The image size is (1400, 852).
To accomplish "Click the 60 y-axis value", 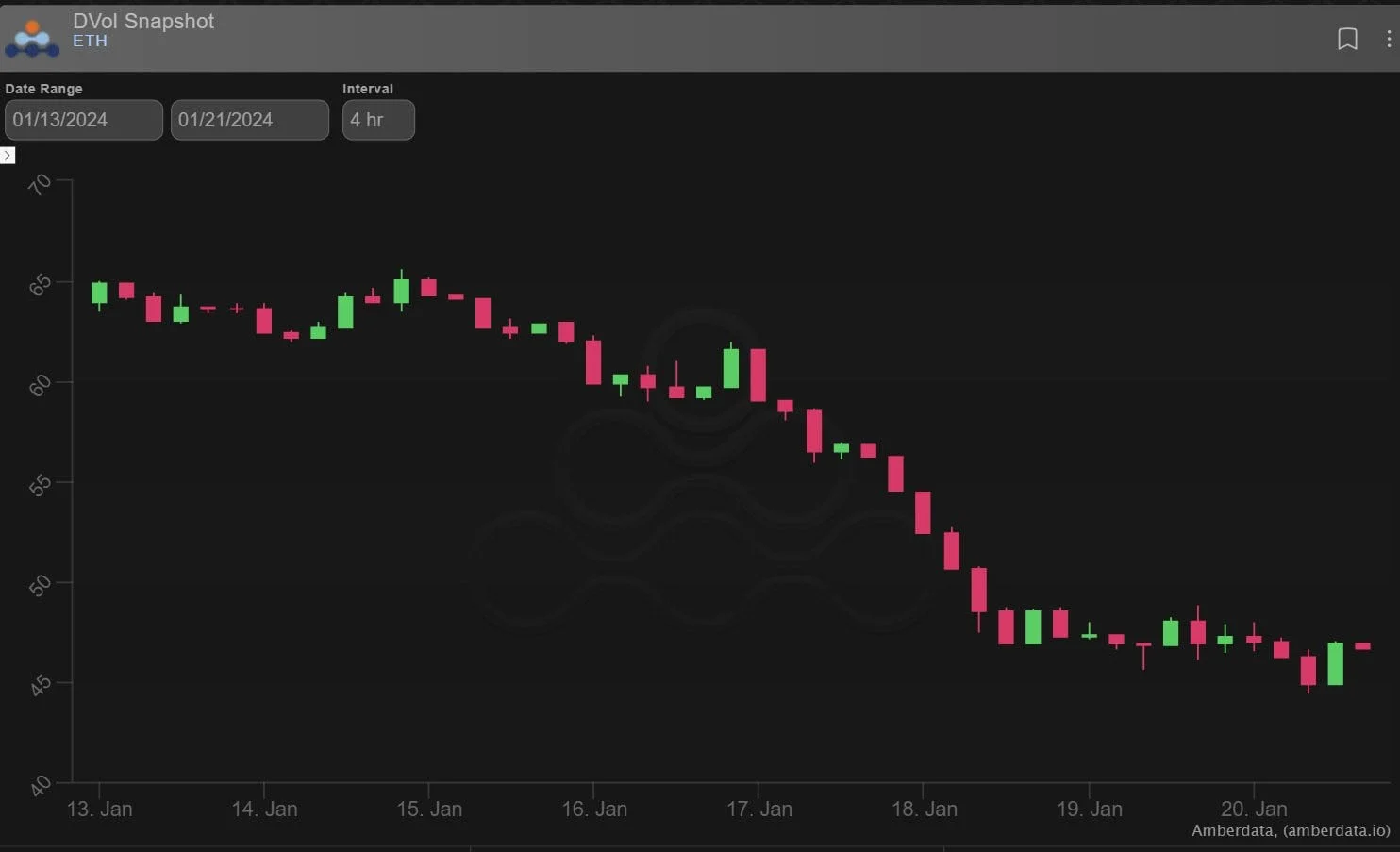I will coord(40,385).
